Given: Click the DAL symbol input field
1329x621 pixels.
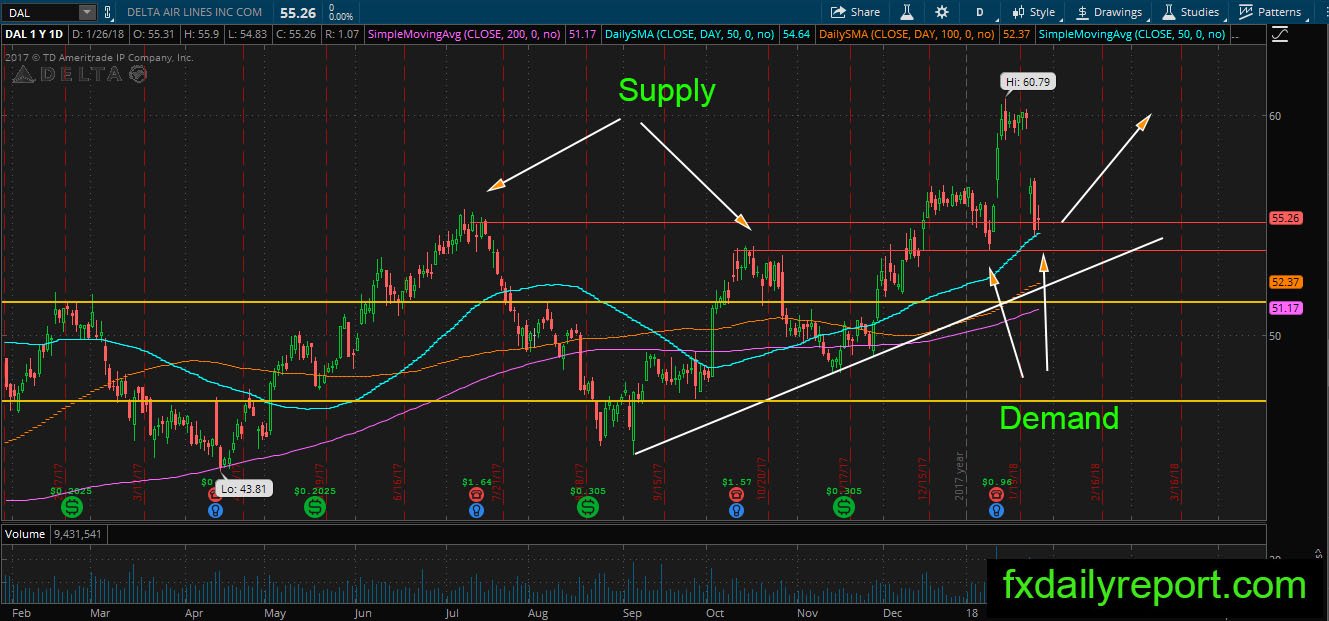Looking at the screenshot, I should 40,12.
